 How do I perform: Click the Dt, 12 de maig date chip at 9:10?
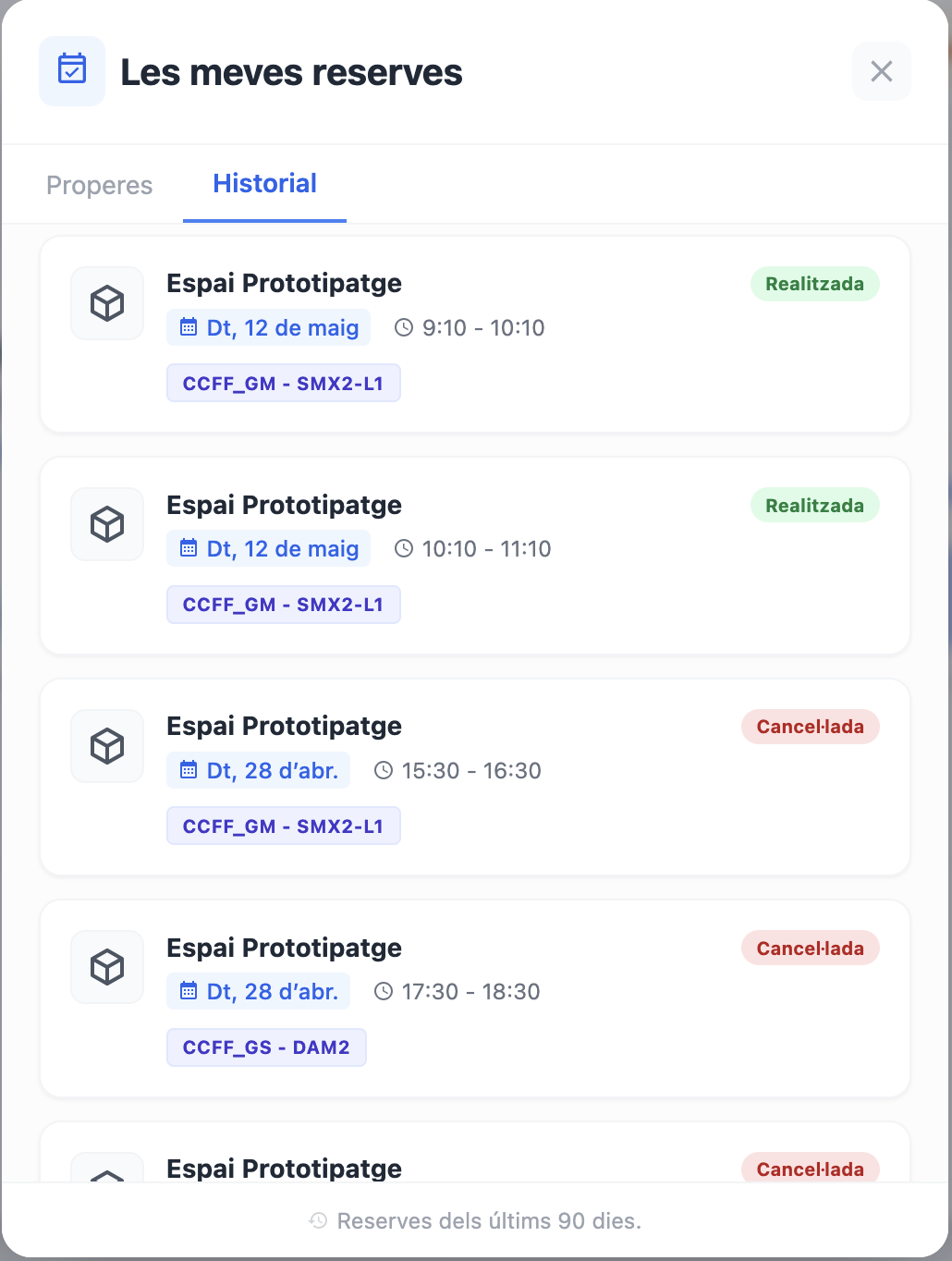269,327
